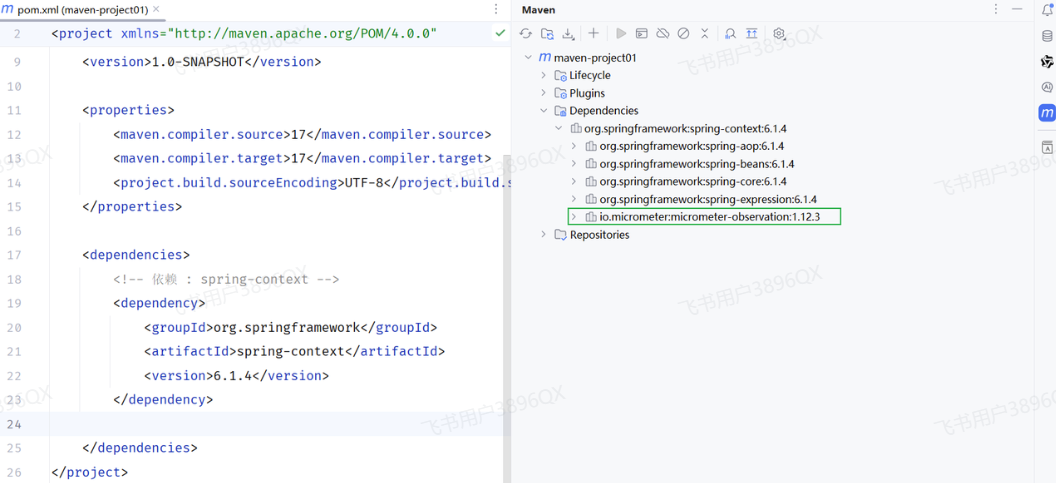
Task: Expand spring-aop:6.1.4 dependency
Action: click(x=574, y=146)
